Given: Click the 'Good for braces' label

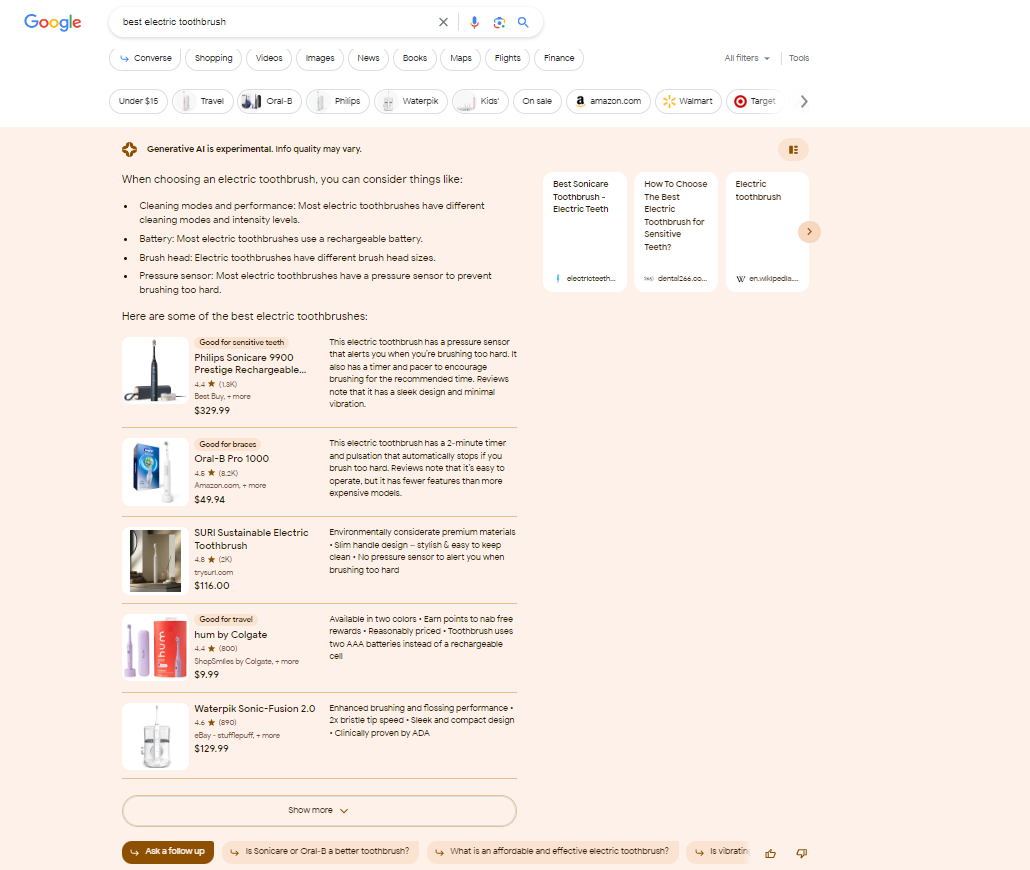Looking at the screenshot, I should (228, 444).
